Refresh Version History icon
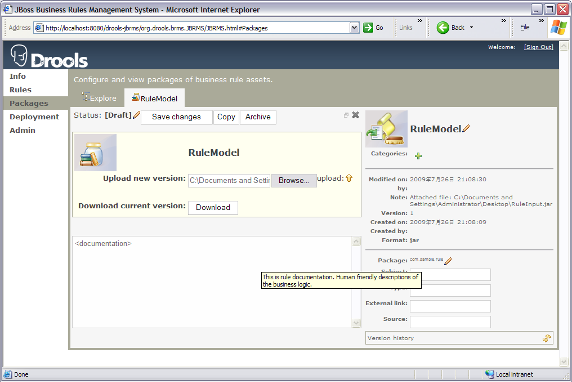The image size is (572, 382). click(546, 338)
